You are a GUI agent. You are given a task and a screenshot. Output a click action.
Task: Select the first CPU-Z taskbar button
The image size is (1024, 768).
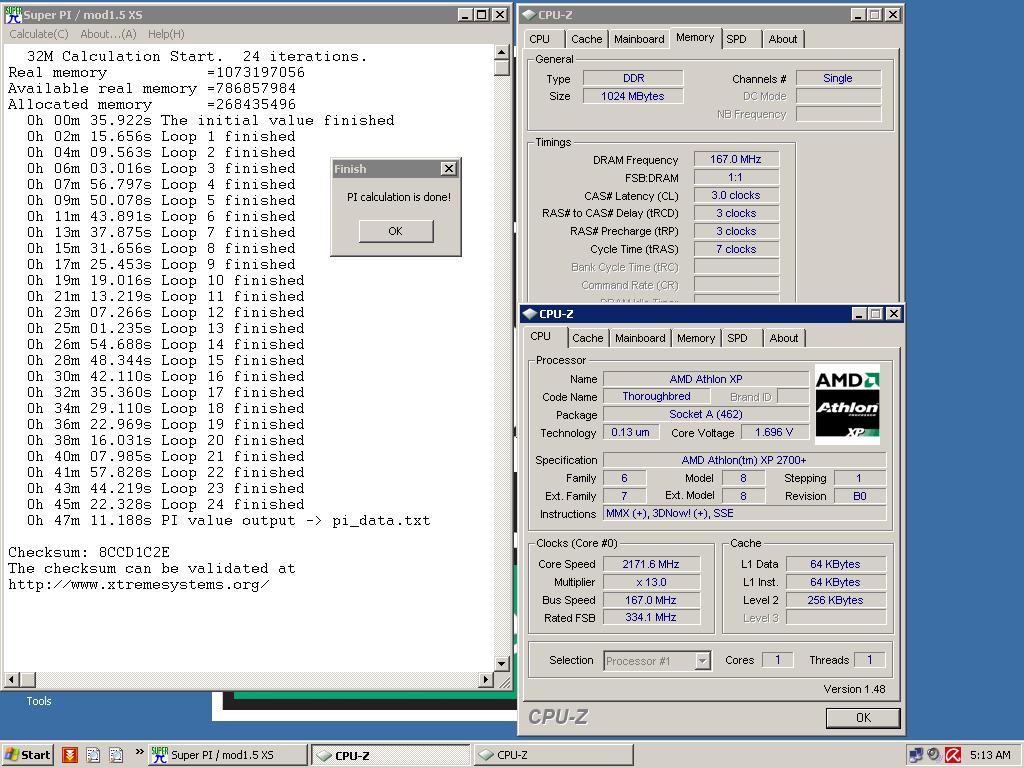(x=390, y=756)
